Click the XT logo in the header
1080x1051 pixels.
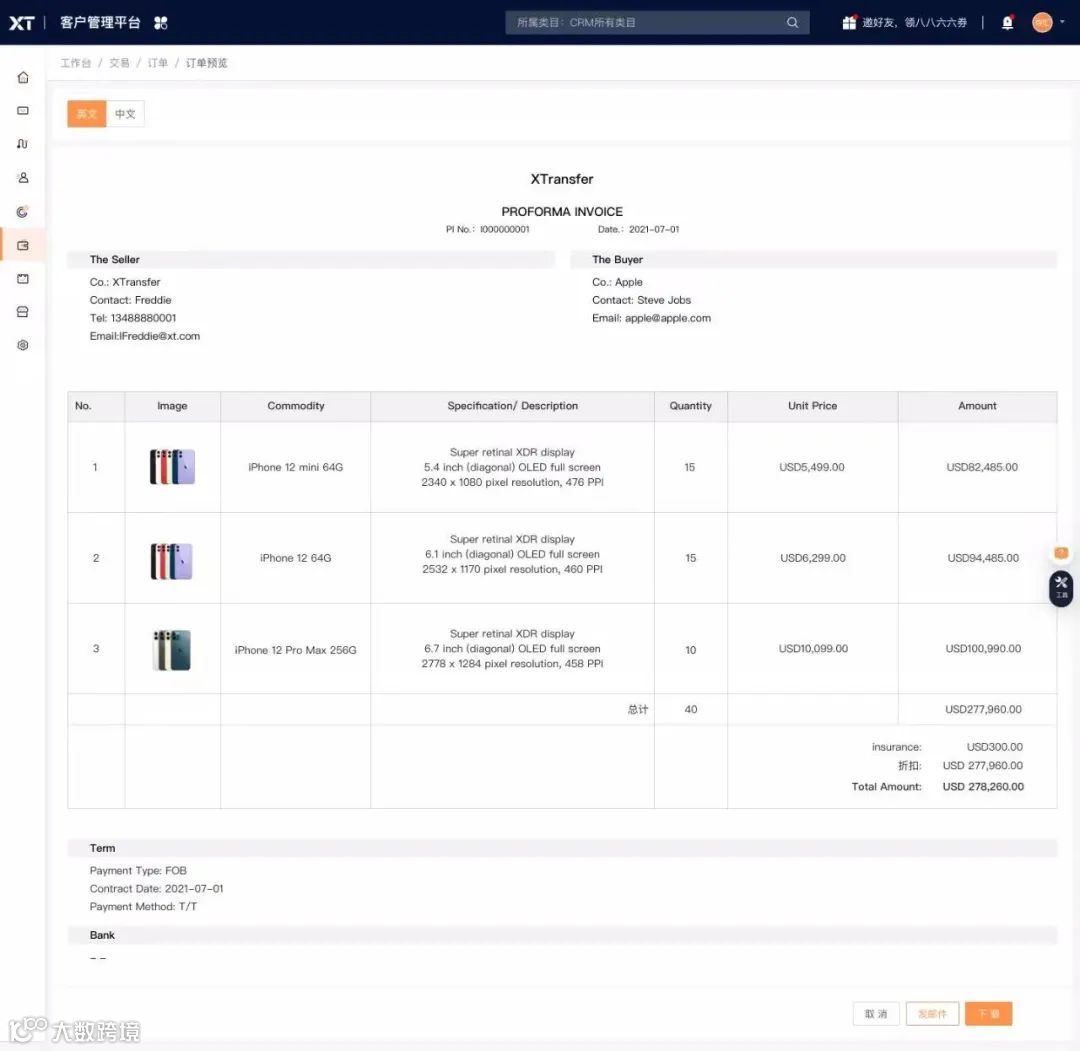(21, 23)
